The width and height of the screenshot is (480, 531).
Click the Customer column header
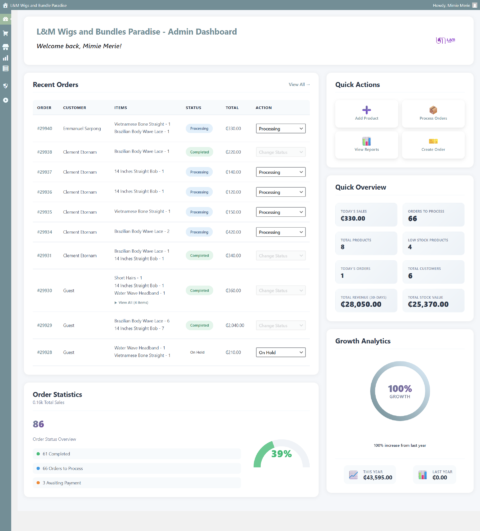[75, 107]
